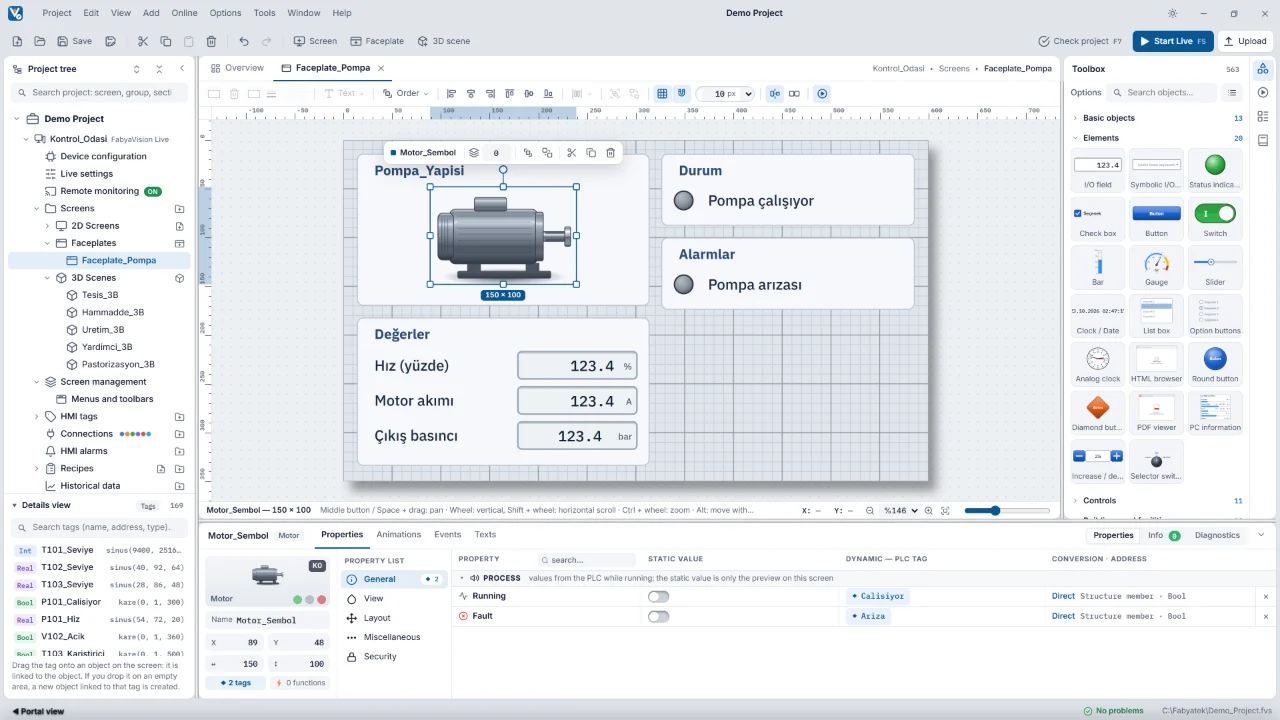Adjust the canvas zoom slider
The height and width of the screenshot is (720, 1280).
click(x=993, y=510)
